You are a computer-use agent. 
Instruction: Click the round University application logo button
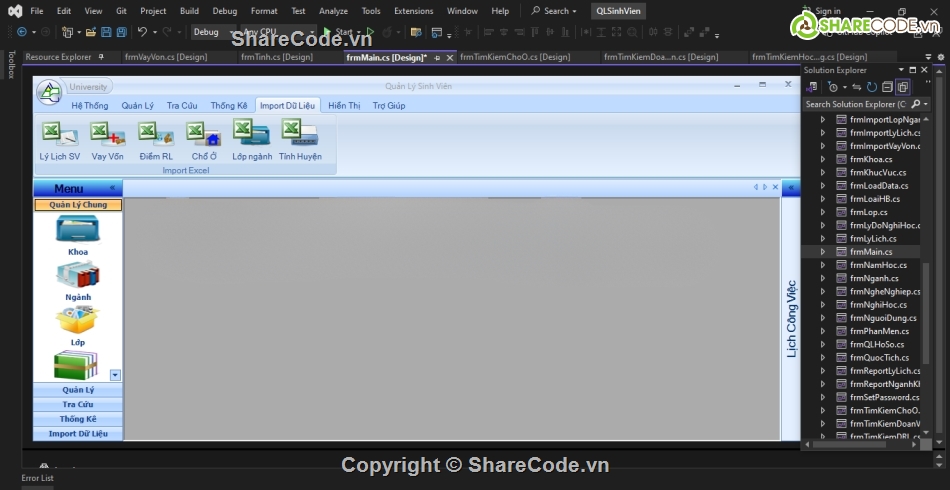coord(49,92)
